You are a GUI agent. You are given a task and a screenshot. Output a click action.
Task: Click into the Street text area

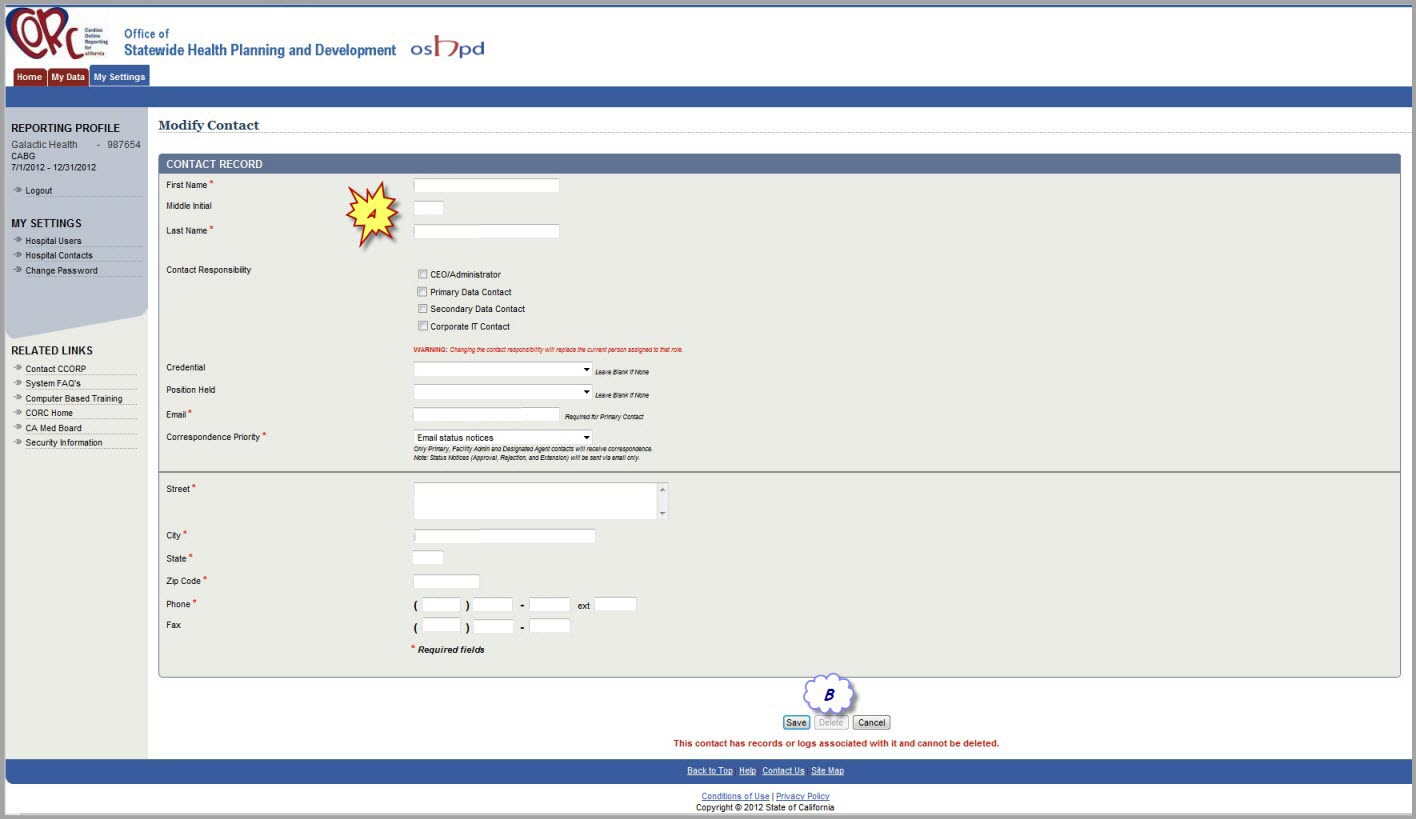535,501
